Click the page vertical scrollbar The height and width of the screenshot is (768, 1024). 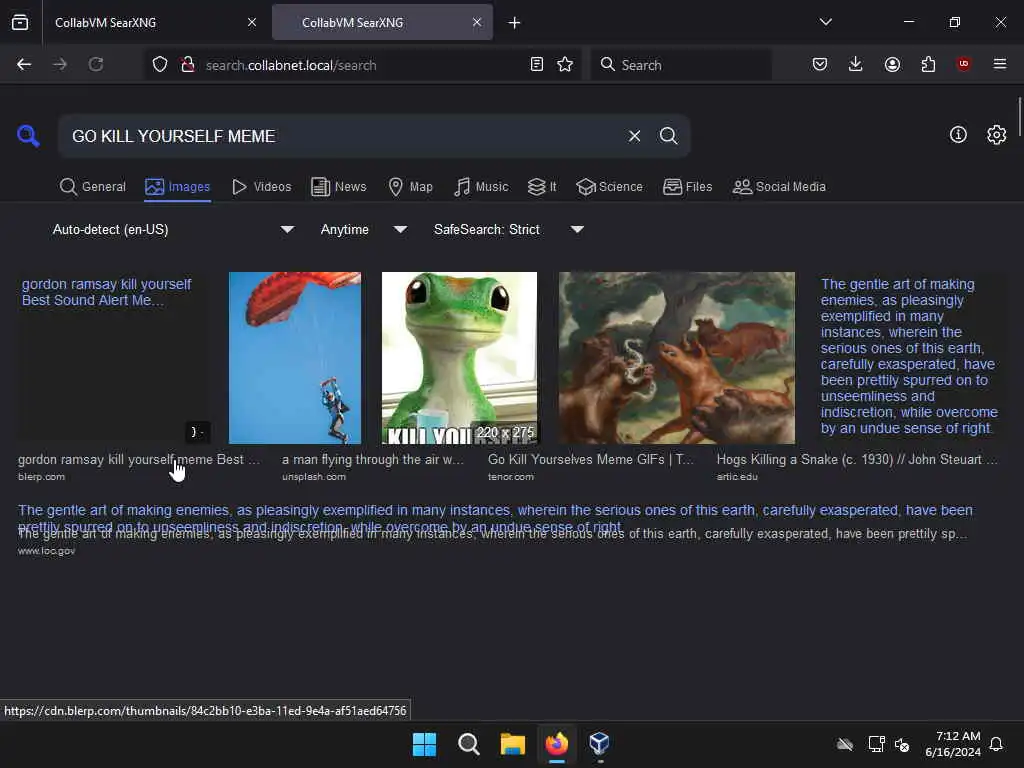point(1019,118)
